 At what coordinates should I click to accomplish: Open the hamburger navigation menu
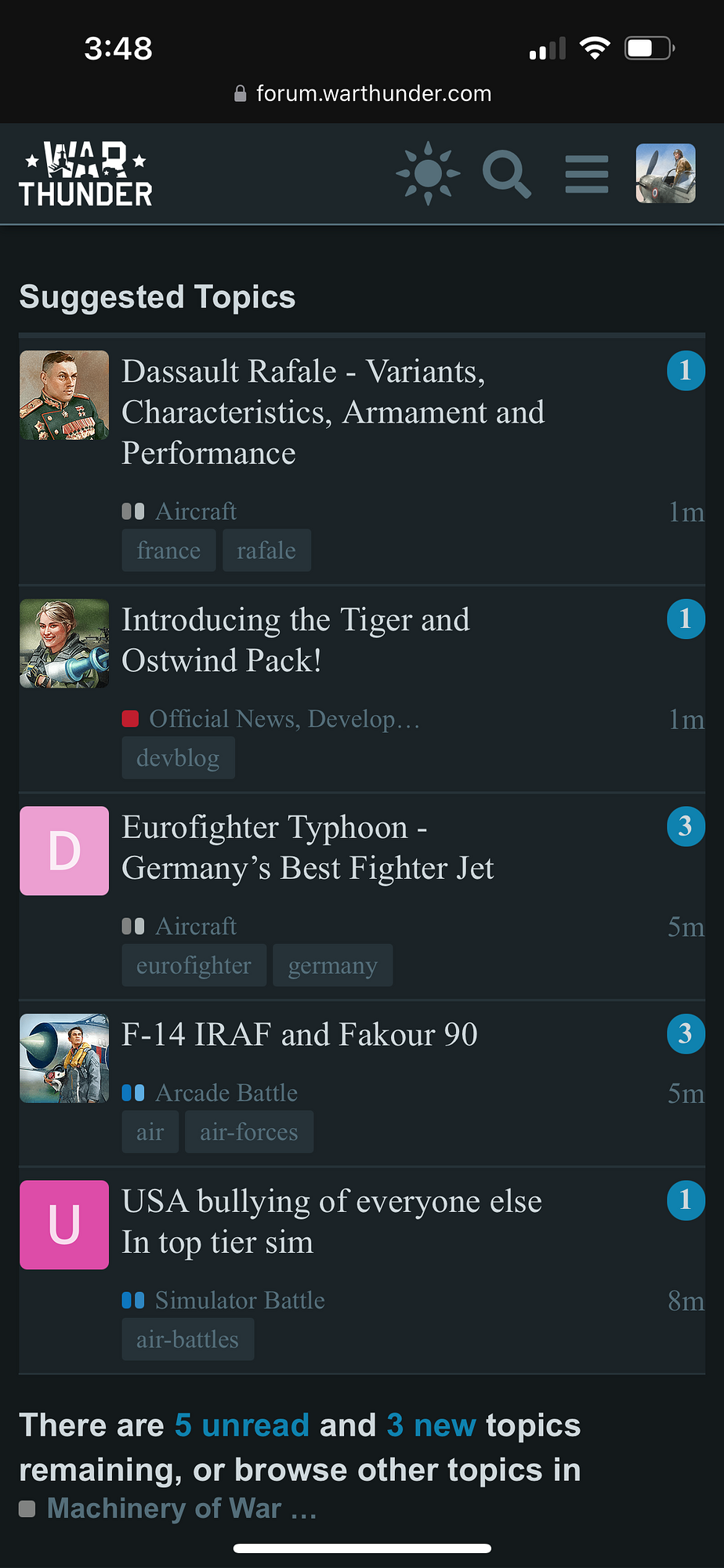(587, 174)
